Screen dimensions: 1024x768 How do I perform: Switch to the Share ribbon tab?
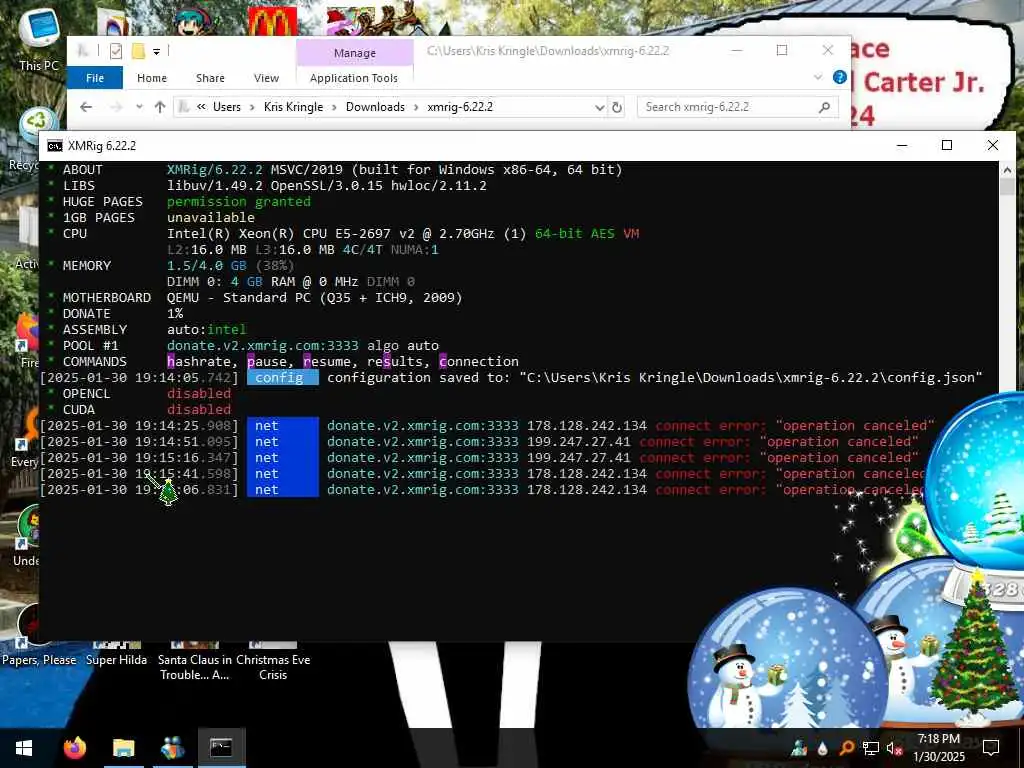(x=210, y=78)
